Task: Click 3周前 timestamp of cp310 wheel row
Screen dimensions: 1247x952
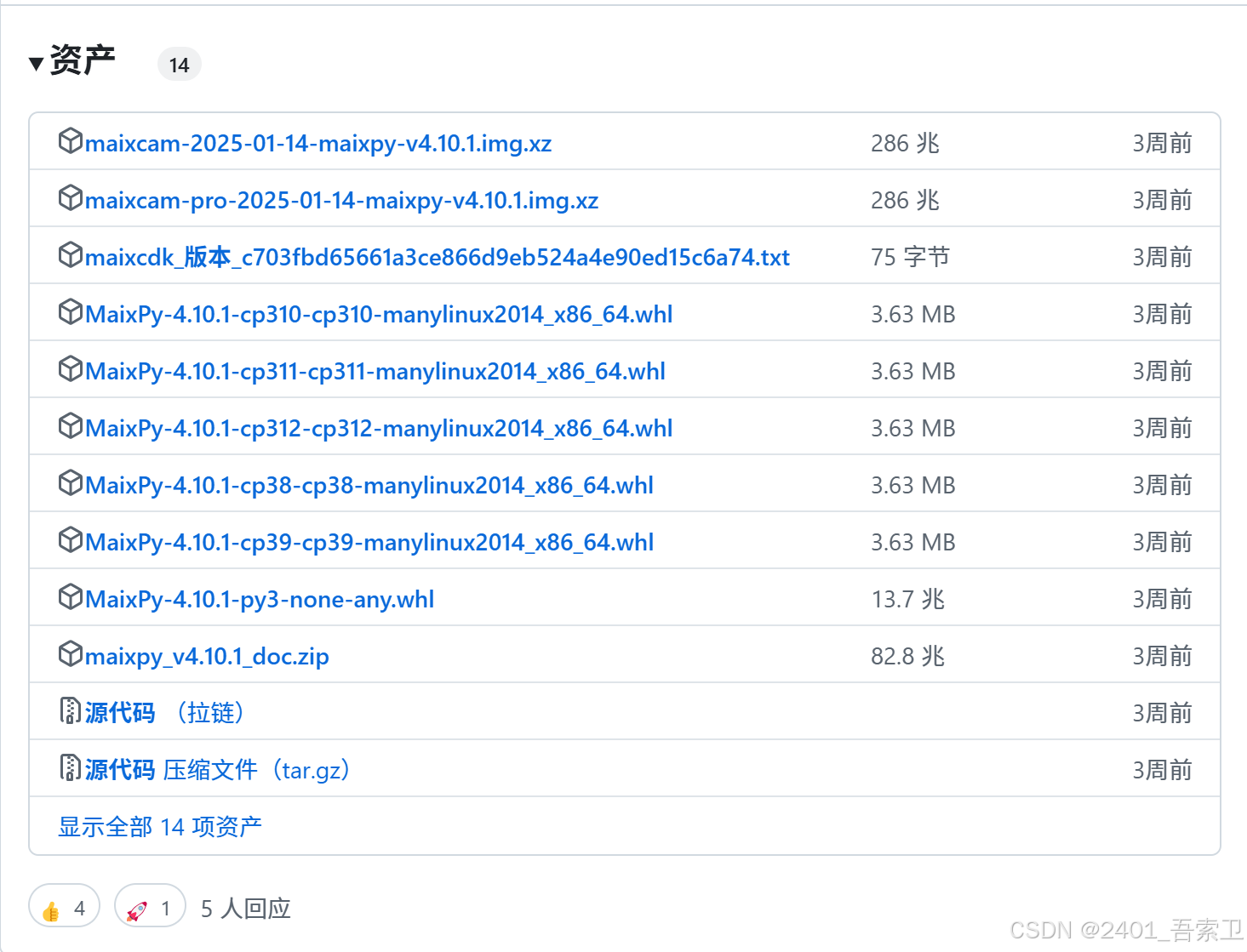Action: (x=1162, y=314)
